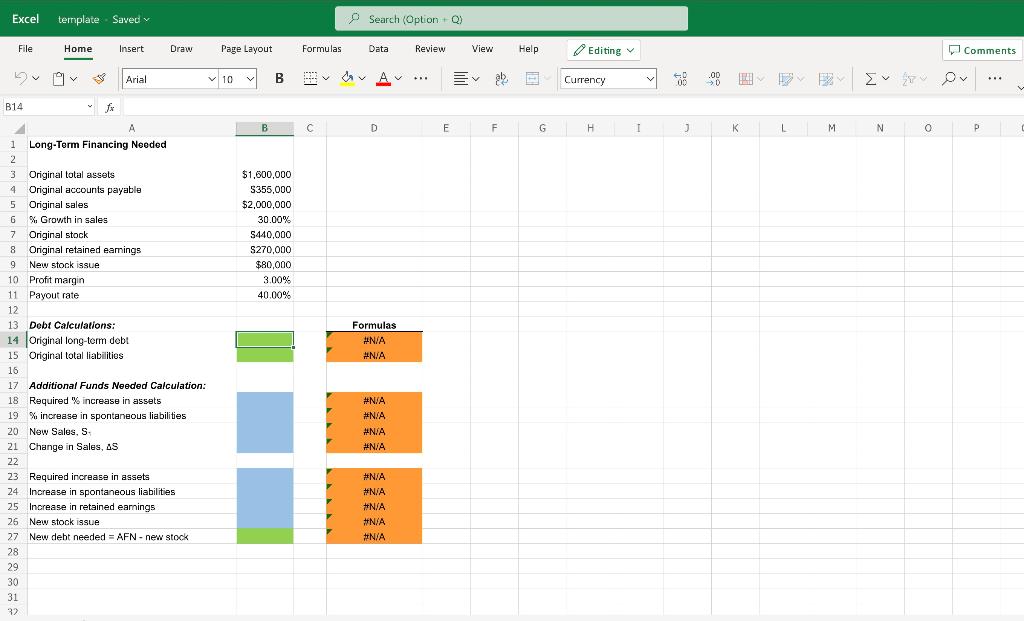
Task: Expand the Borders dropdown arrow
Action: [x=326, y=78]
